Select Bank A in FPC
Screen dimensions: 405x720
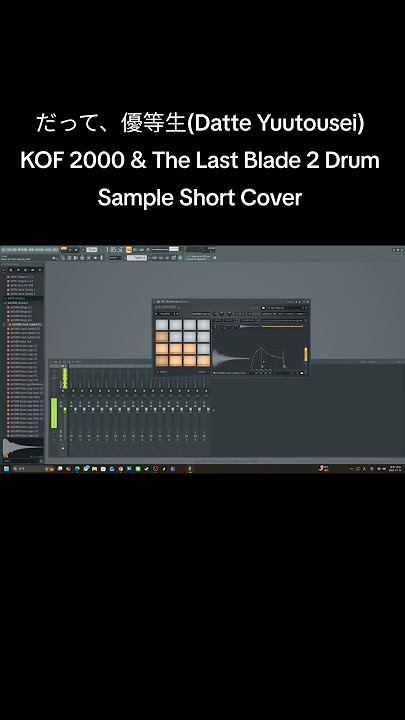pos(163,372)
